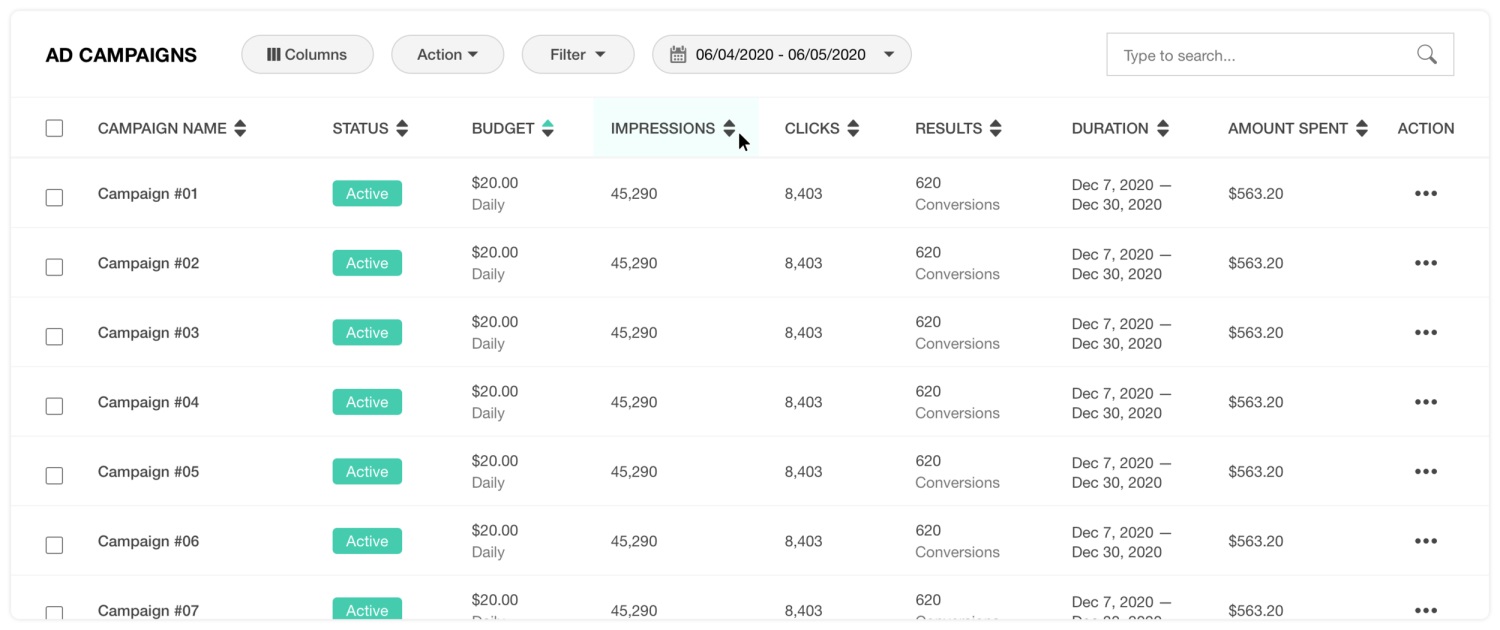Click the calendar icon in date range
The height and width of the screenshot is (630, 1500).
678,55
